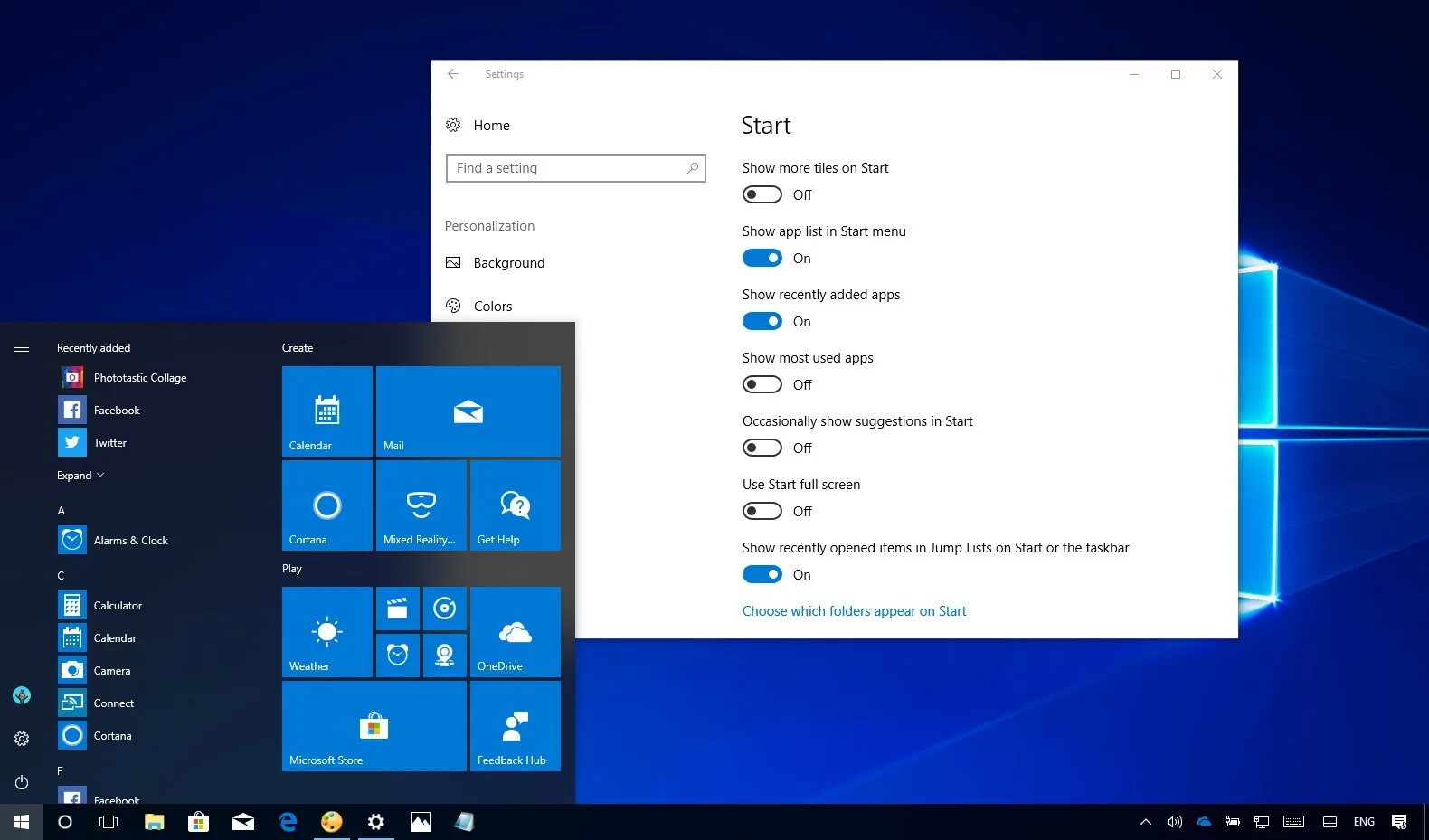The width and height of the screenshot is (1429, 840).
Task: Disable Show recently added apps switch
Action: pos(762,321)
